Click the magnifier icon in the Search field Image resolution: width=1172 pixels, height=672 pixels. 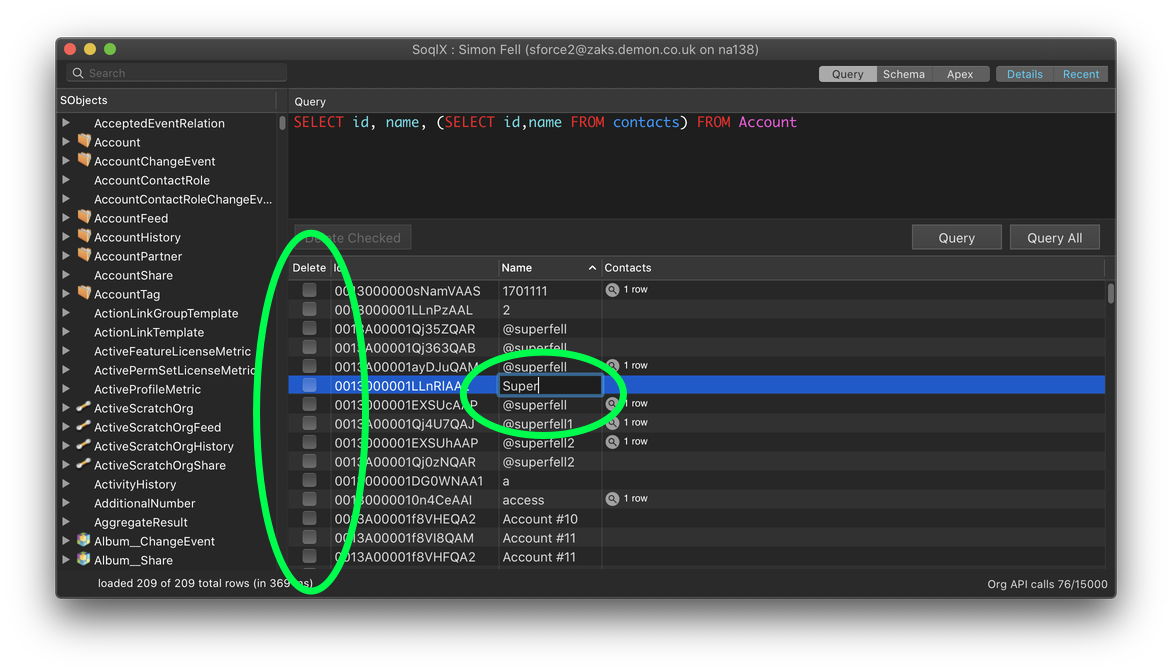[78, 73]
